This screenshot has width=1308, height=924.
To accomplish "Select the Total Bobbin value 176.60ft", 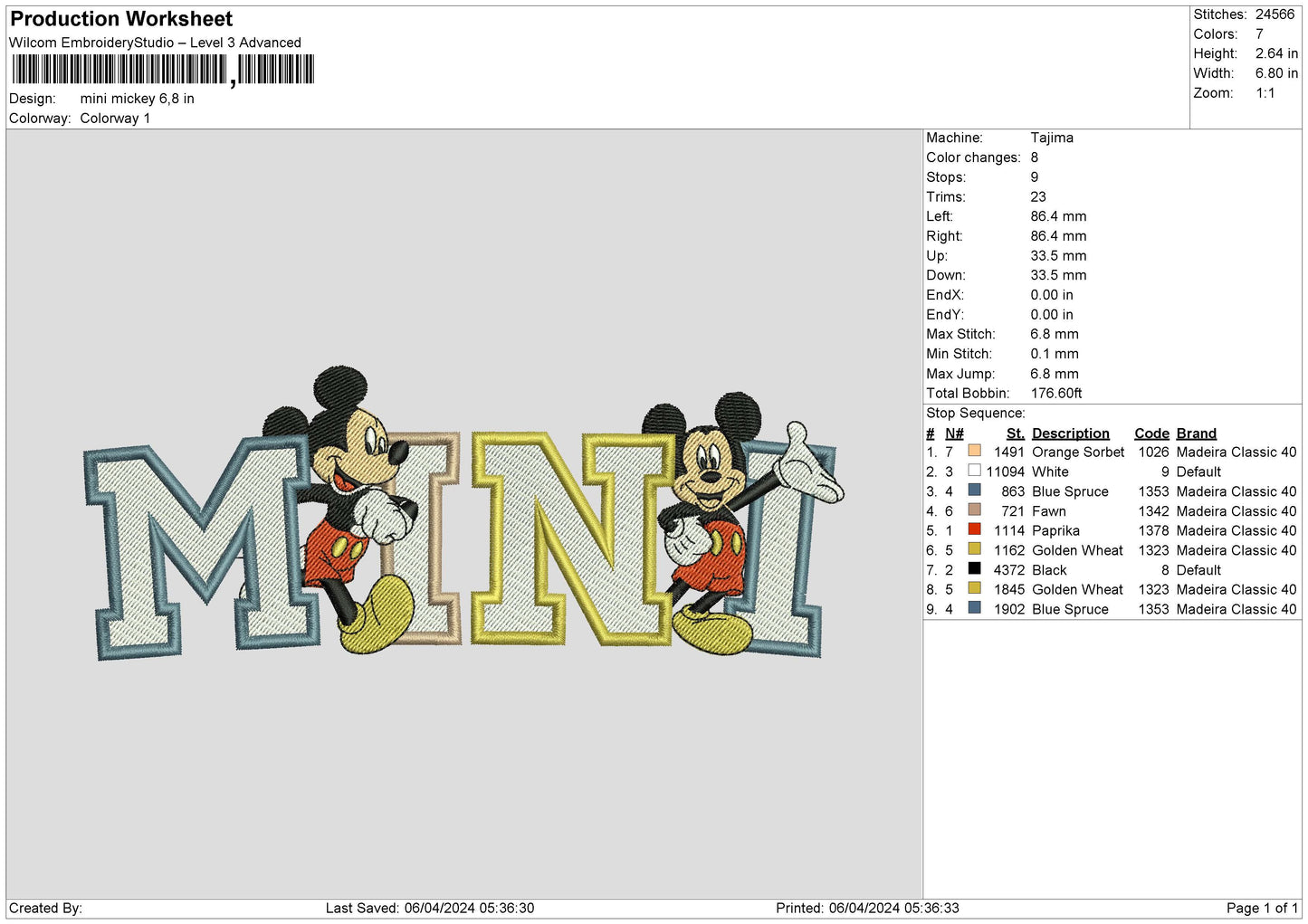I will [1056, 393].
